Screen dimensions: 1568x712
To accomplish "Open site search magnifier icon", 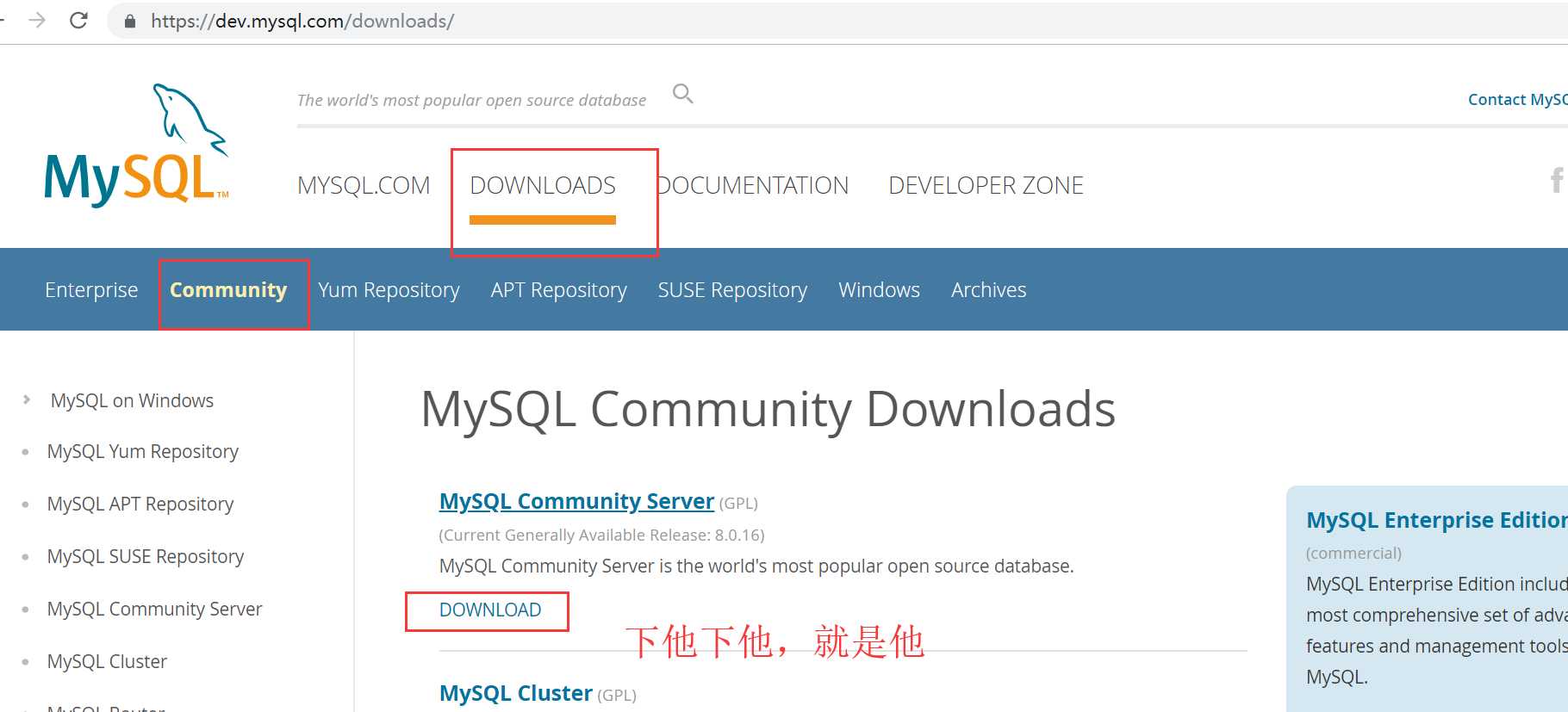I will [682, 93].
